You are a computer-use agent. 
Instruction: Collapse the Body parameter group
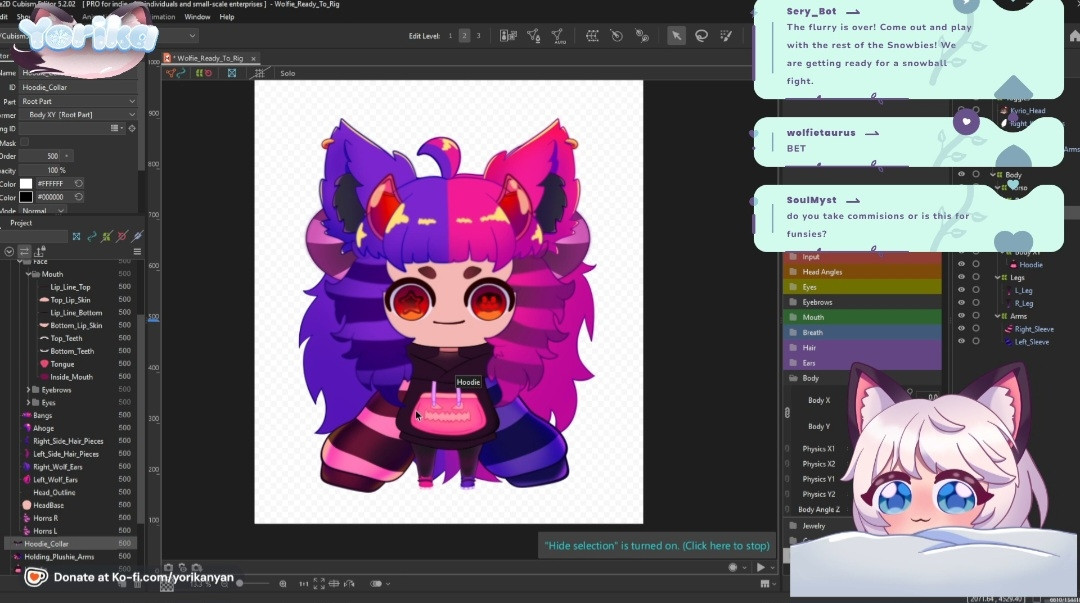(793, 378)
